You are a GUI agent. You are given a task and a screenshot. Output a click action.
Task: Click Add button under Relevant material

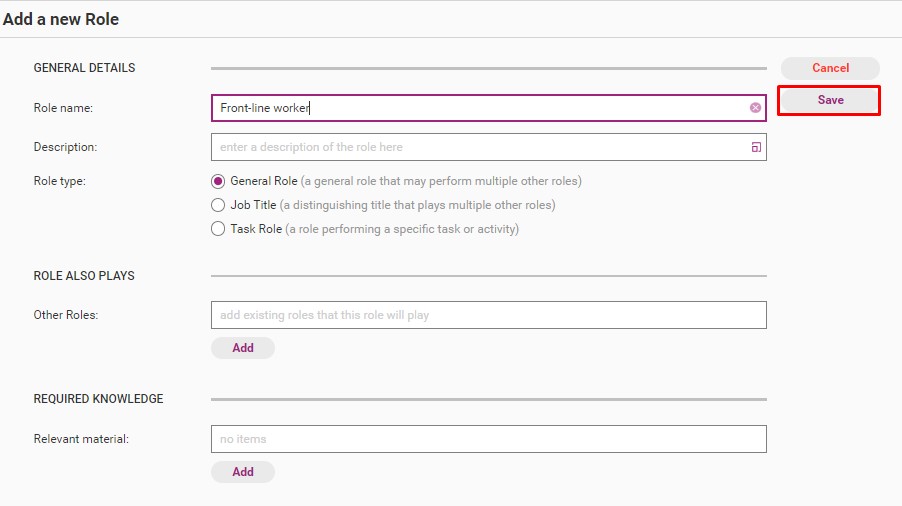point(243,472)
